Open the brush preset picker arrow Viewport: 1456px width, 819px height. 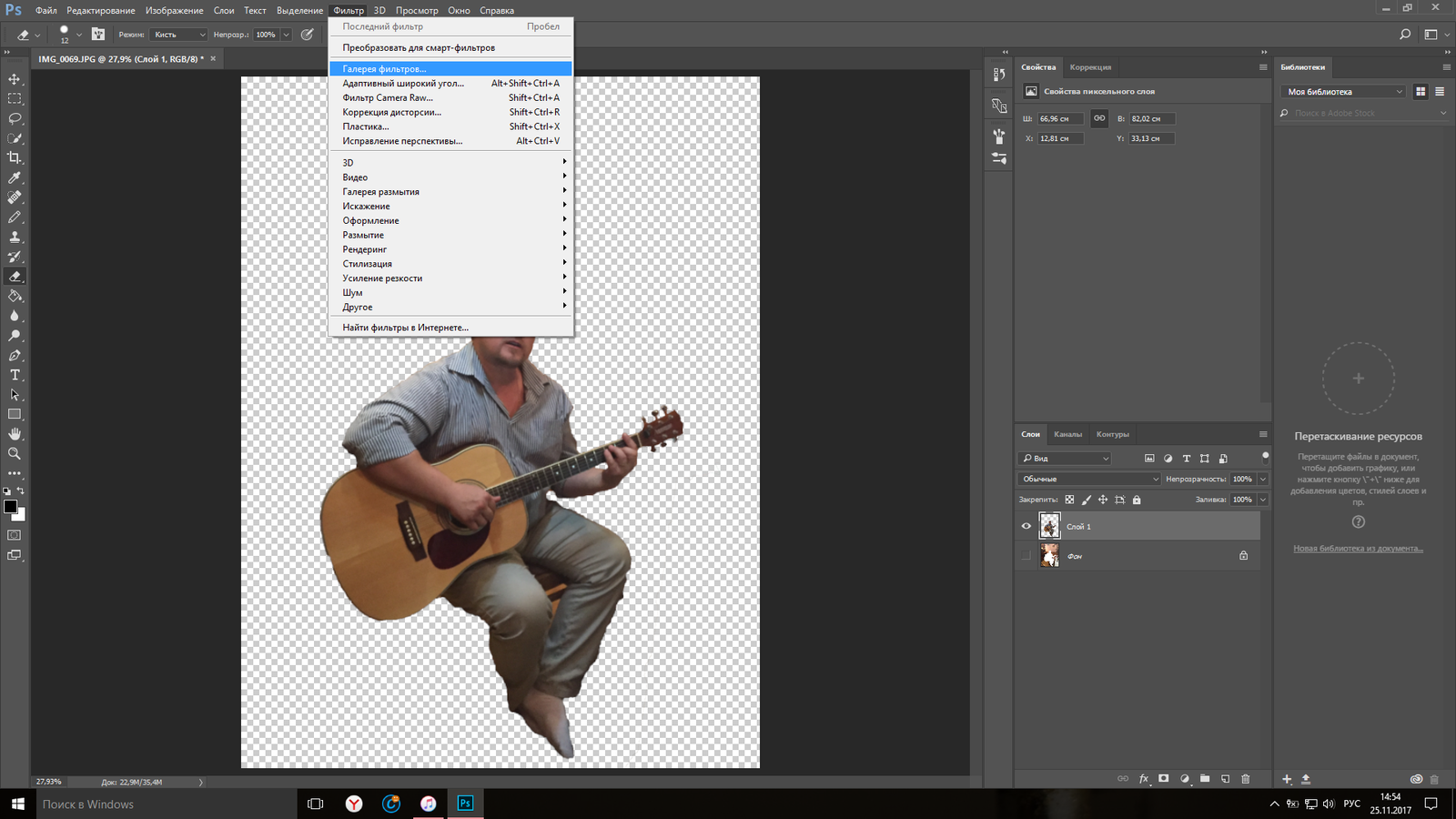[x=79, y=35]
